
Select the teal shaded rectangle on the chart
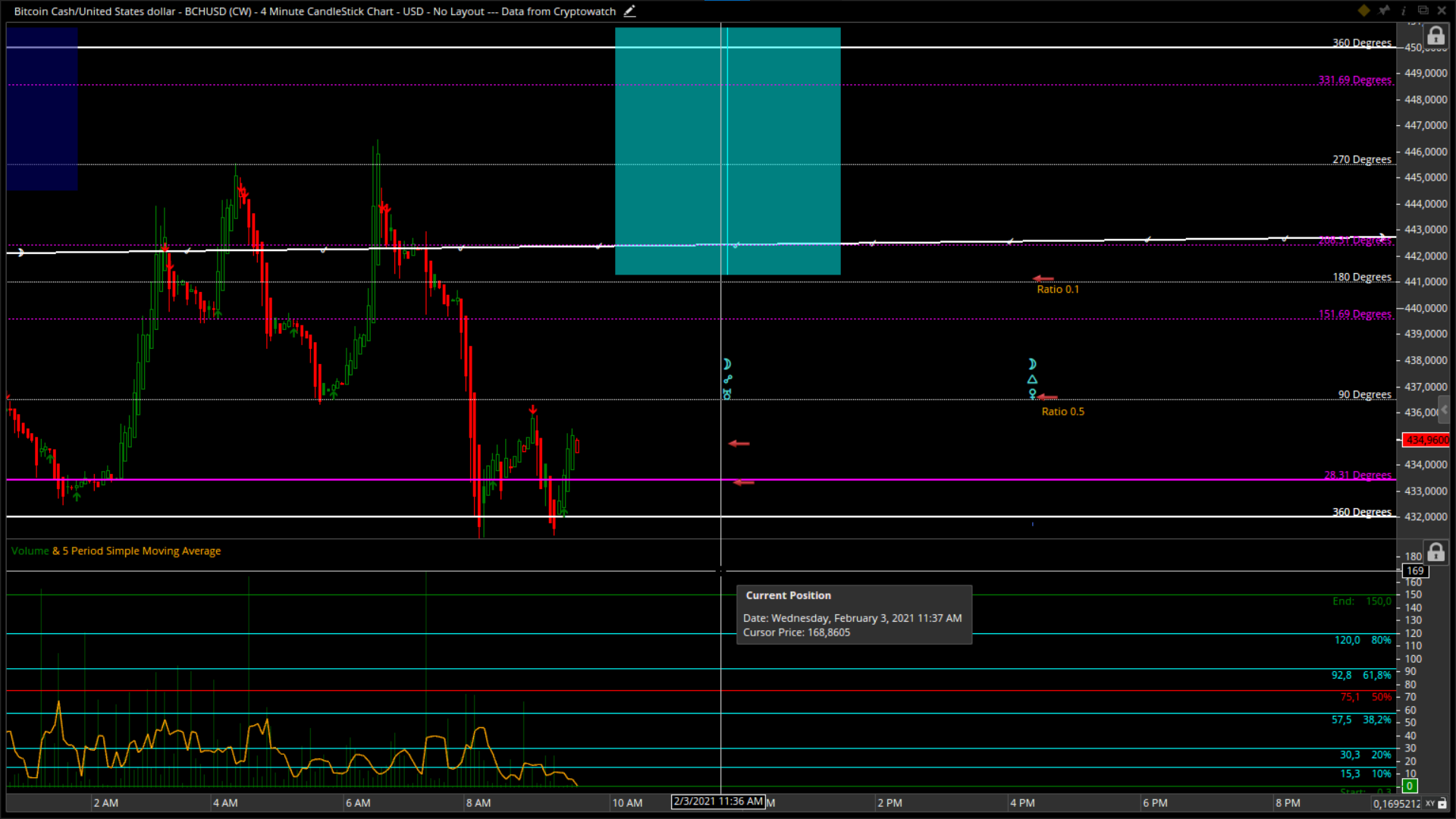[727, 151]
